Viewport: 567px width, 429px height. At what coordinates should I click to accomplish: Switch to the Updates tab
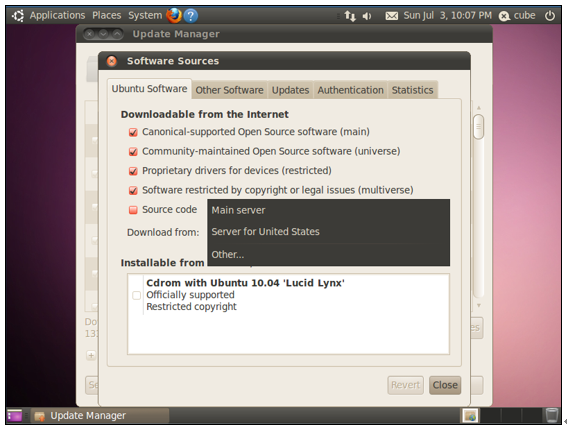[x=290, y=90]
